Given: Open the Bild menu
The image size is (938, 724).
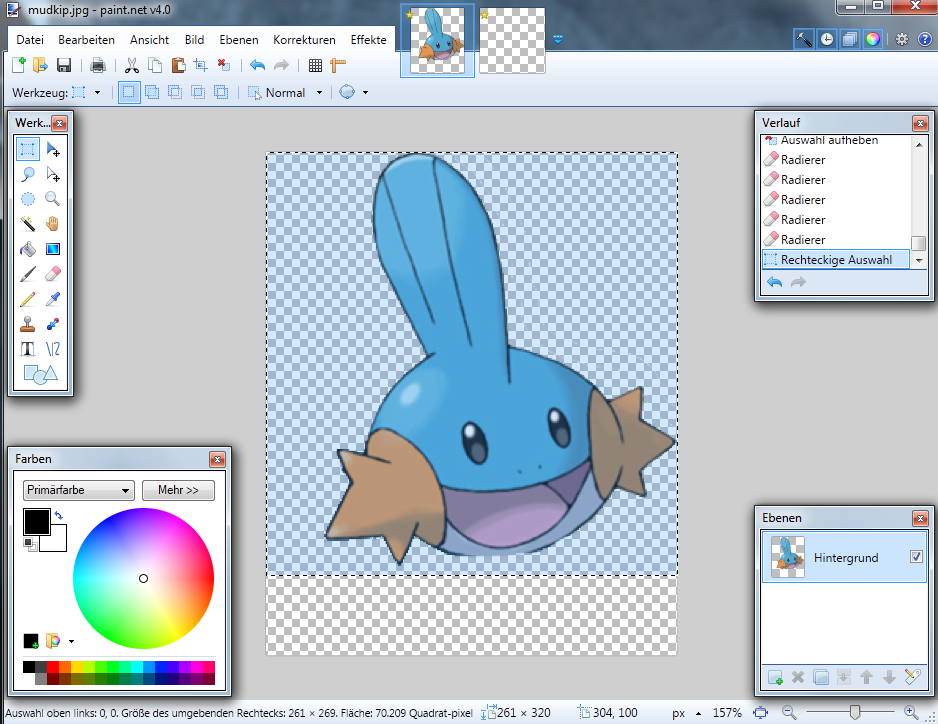Looking at the screenshot, I should pos(194,39).
